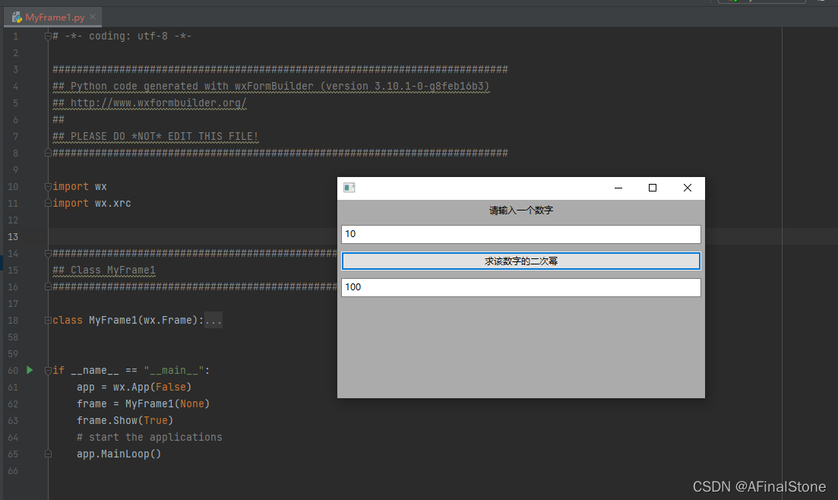
Task: Collapse the import block on line 10
Action: [48, 186]
